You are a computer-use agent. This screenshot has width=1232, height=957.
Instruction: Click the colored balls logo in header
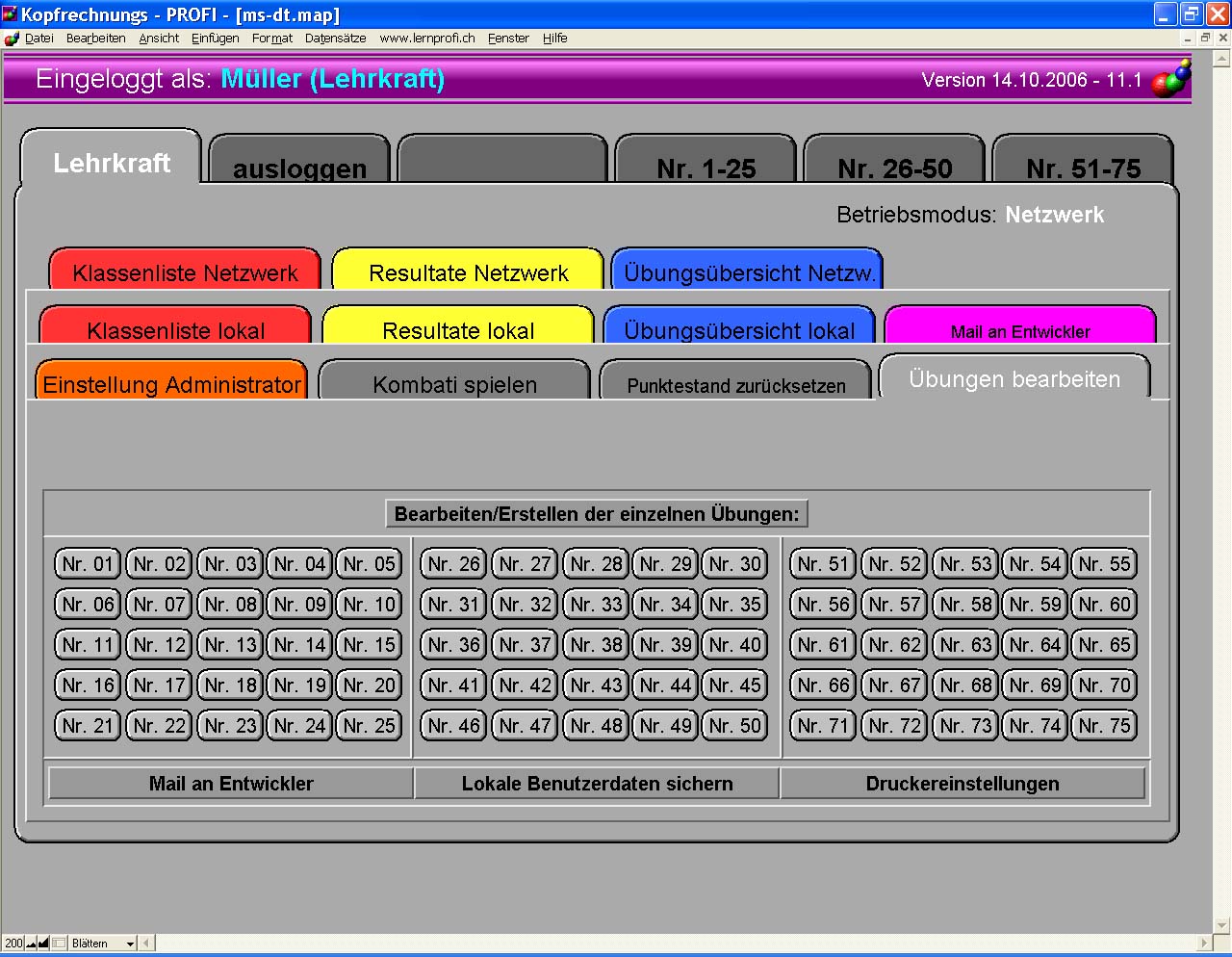(x=1171, y=79)
